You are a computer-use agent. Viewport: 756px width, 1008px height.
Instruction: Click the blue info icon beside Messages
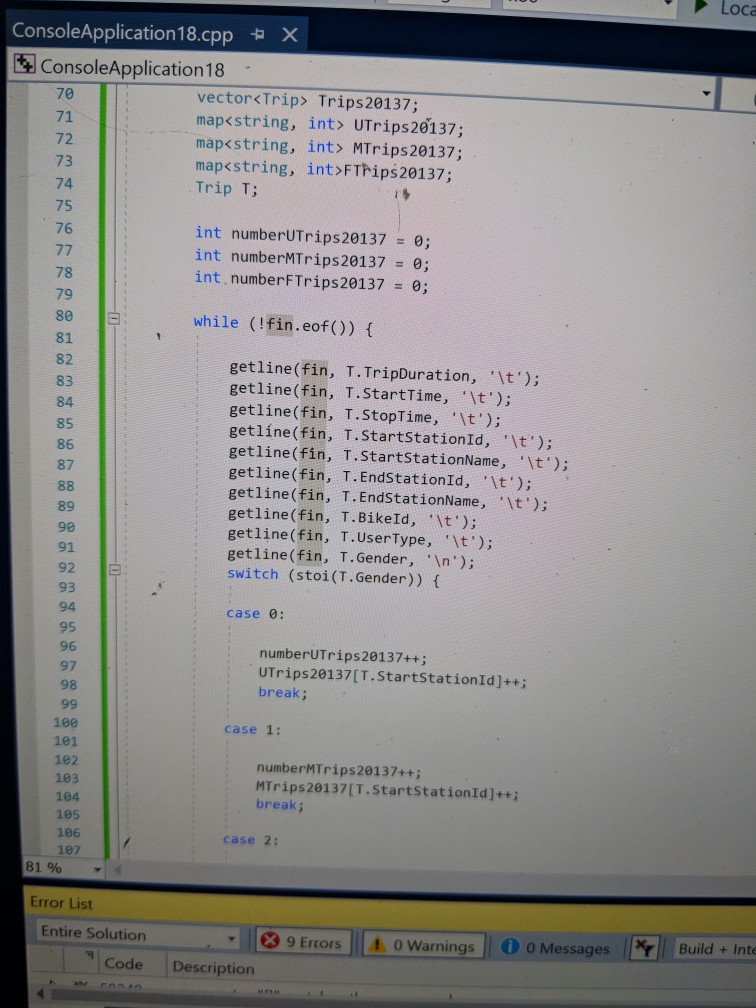pos(509,946)
